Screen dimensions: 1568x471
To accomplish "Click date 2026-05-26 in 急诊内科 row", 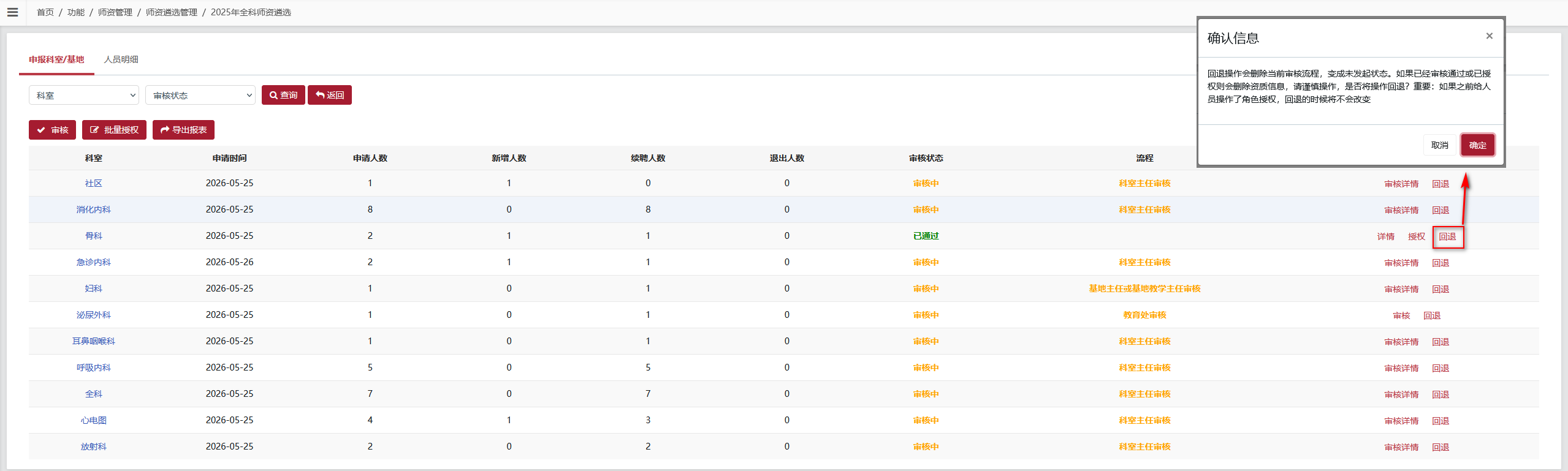I will 229,262.
